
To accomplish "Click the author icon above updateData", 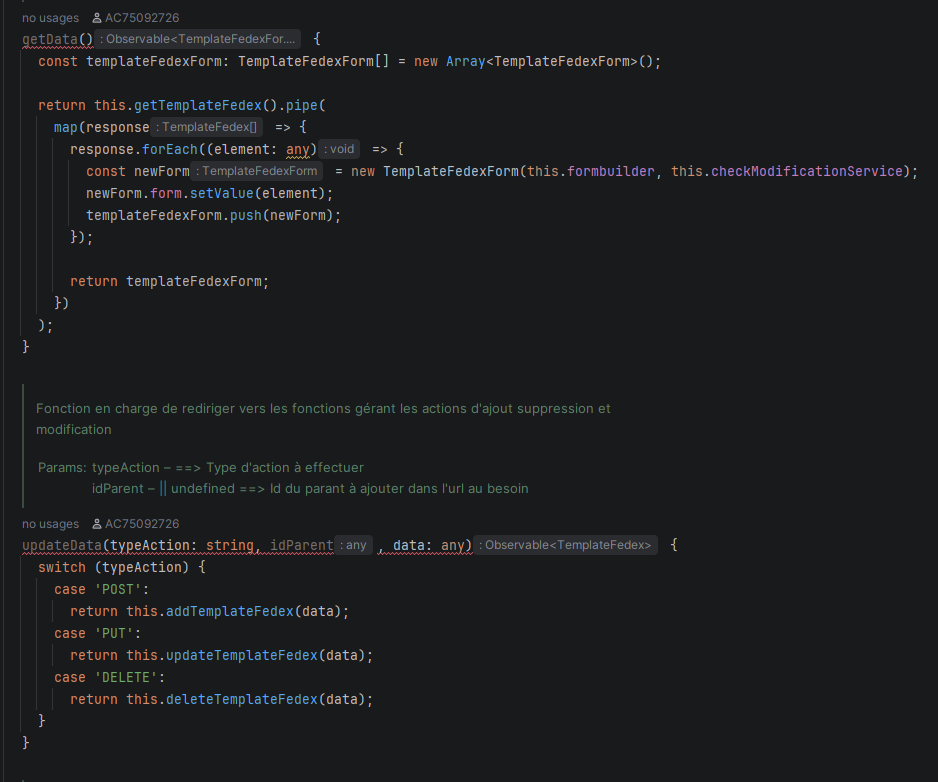I will (96, 524).
